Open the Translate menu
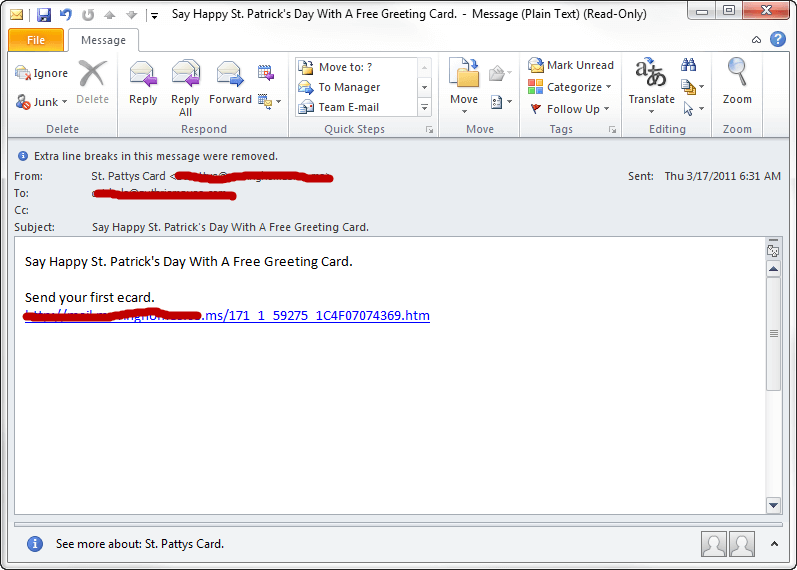797x570 pixels. (x=651, y=86)
